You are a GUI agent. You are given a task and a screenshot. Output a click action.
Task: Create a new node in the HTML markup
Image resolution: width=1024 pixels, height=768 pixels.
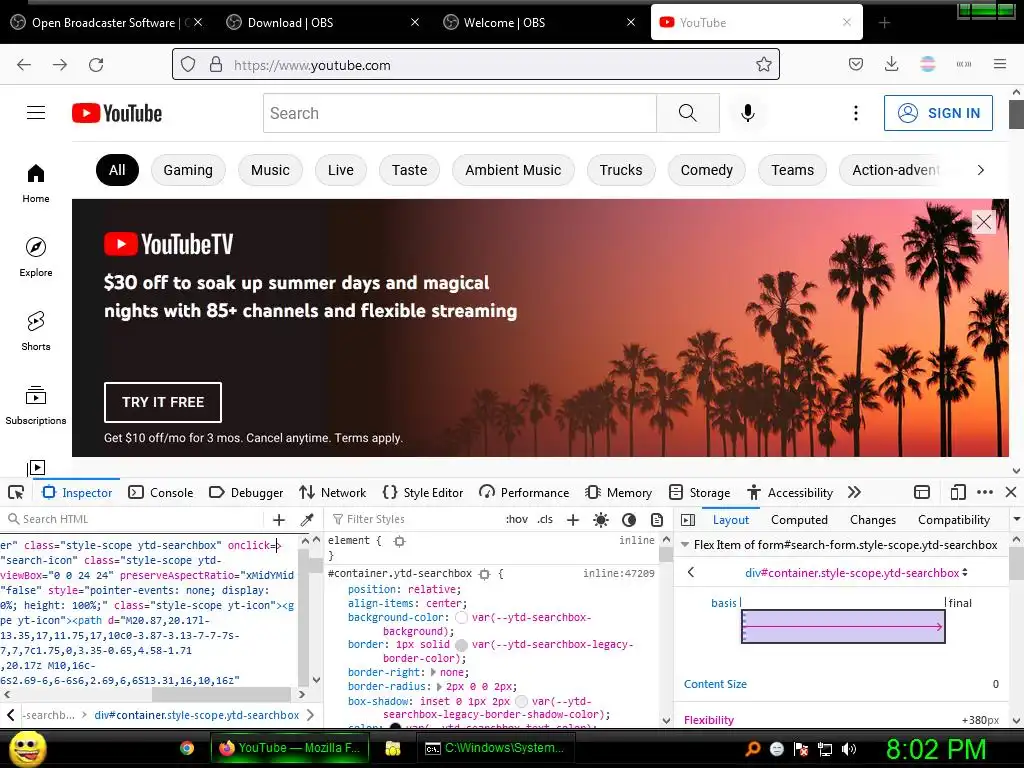click(279, 520)
